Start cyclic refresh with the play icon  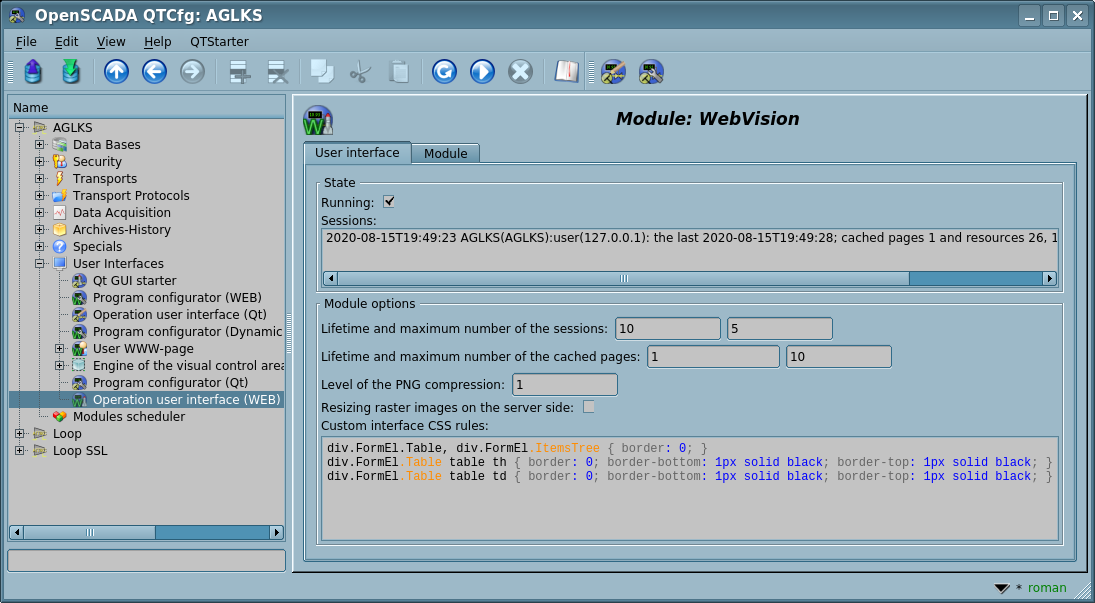pyautogui.click(x=482, y=71)
